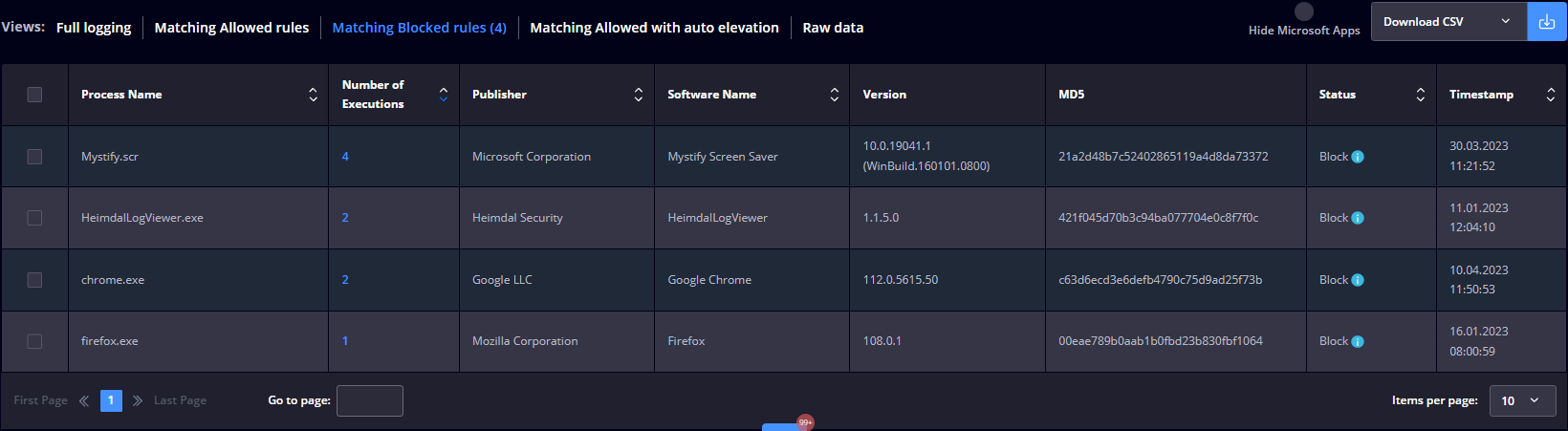Click HeimdalLogViewer software name cell
Image resolution: width=1568 pixels, height=431 pixels.
tap(718, 218)
